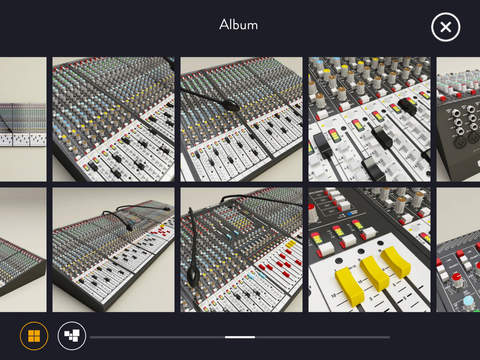480x360 pixels.
Task: Click the Album title text
Action: pyautogui.click(x=239, y=25)
